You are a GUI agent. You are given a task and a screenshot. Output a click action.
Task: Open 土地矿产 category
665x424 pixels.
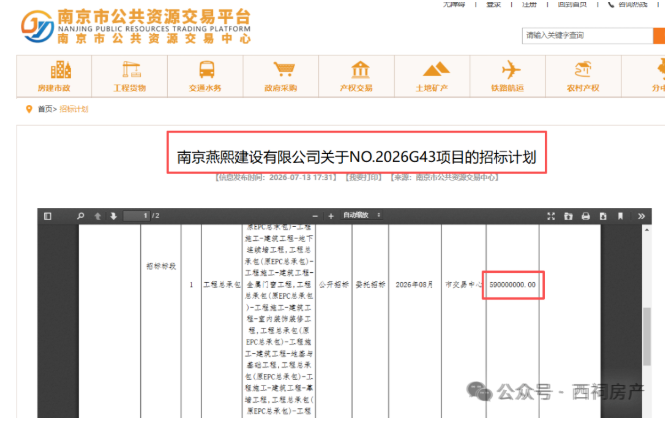432,76
